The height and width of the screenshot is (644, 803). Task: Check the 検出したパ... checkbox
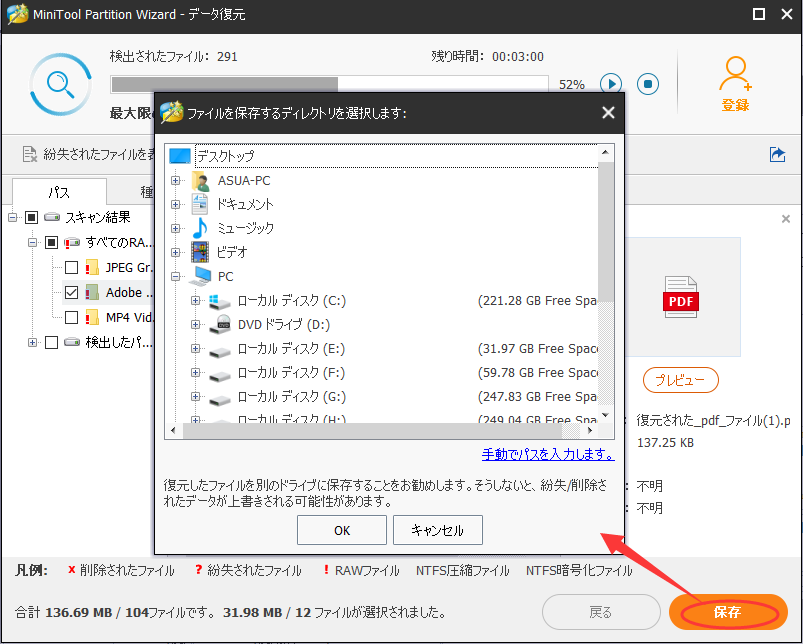click(51, 342)
